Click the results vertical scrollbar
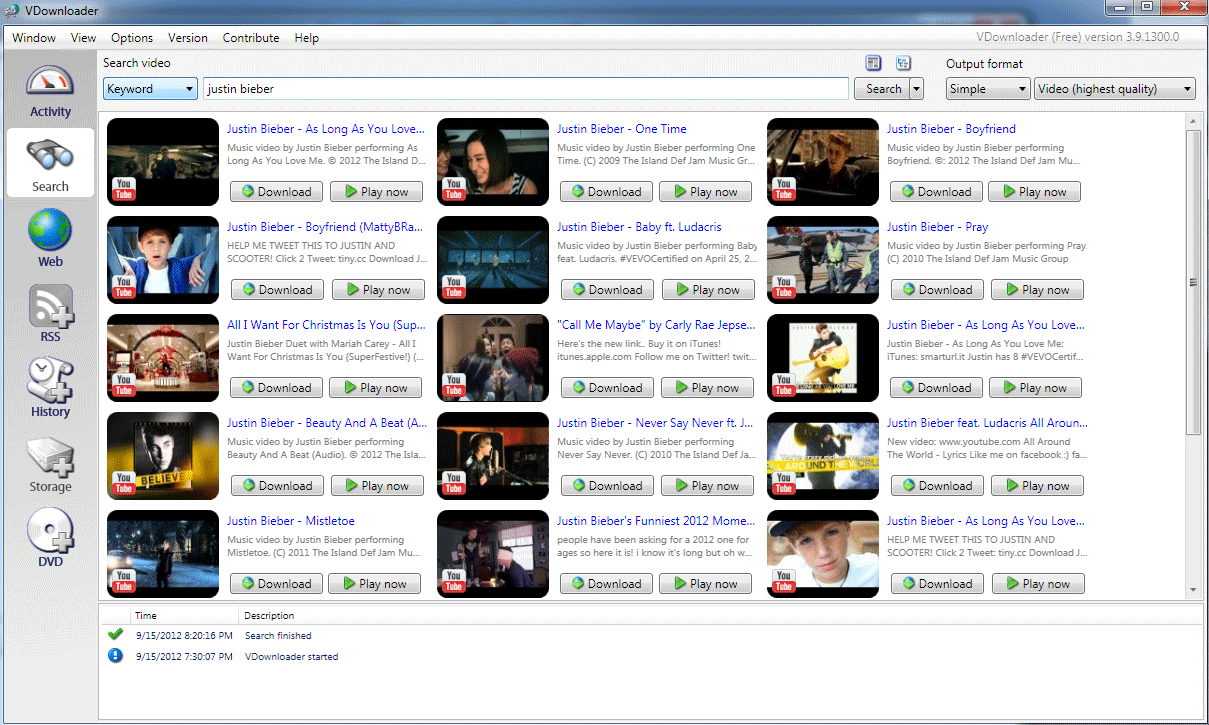This screenshot has width=1209, height=725. [1193, 280]
